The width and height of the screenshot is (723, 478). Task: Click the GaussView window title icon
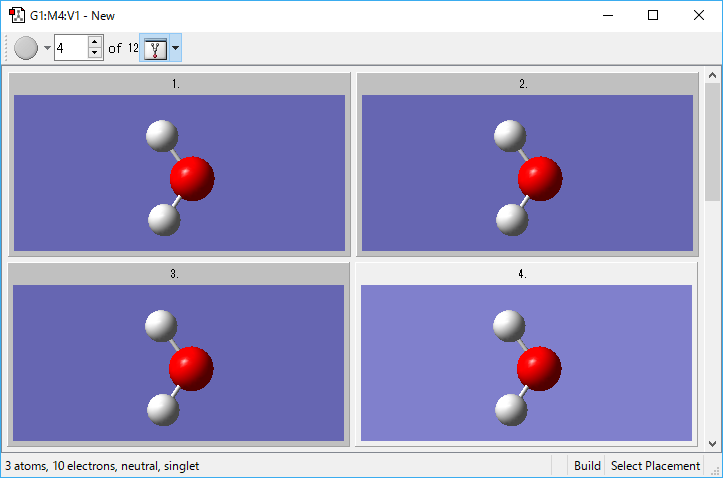[17, 15]
